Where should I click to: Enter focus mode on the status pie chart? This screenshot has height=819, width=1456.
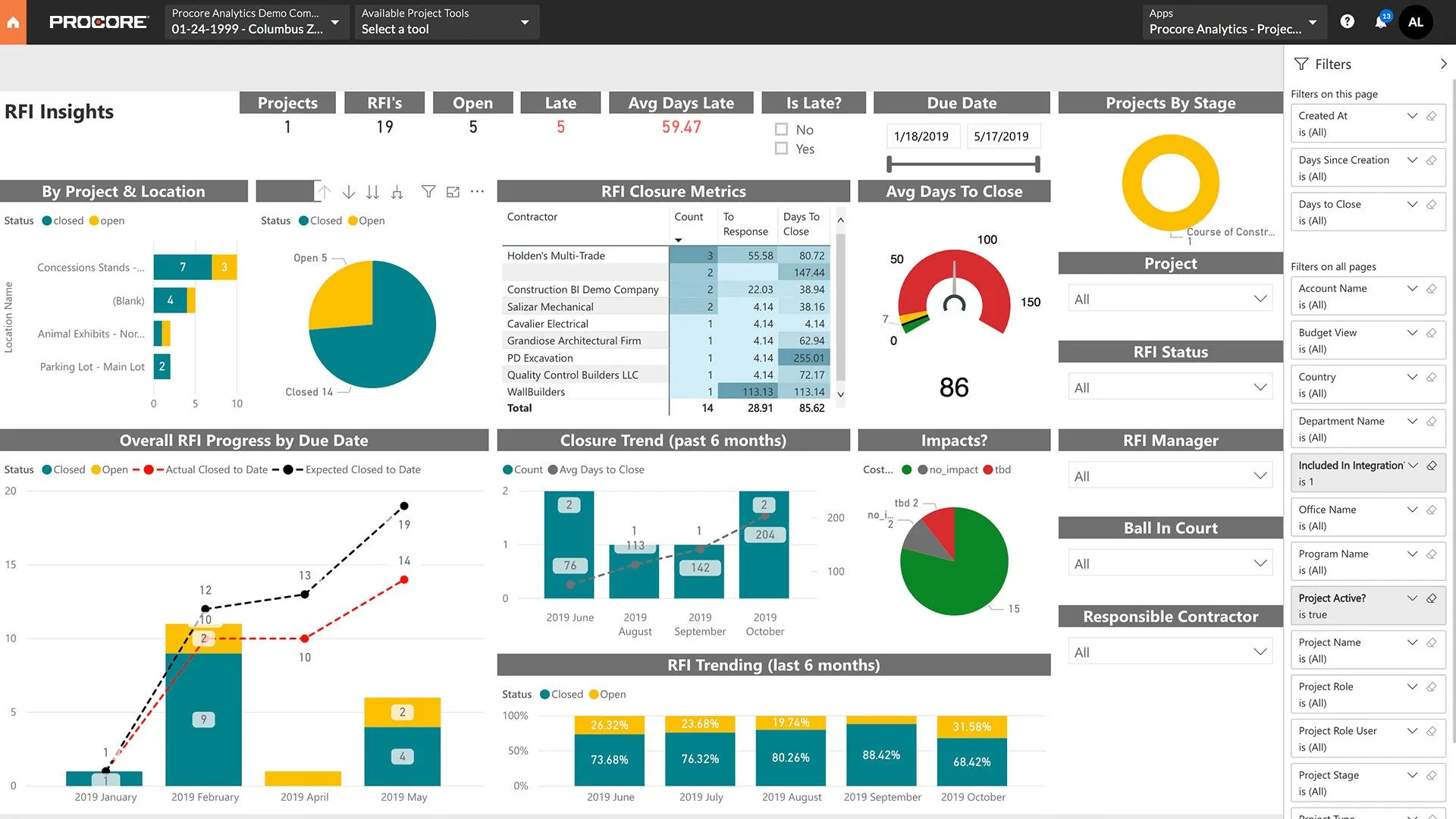coord(453,192)
